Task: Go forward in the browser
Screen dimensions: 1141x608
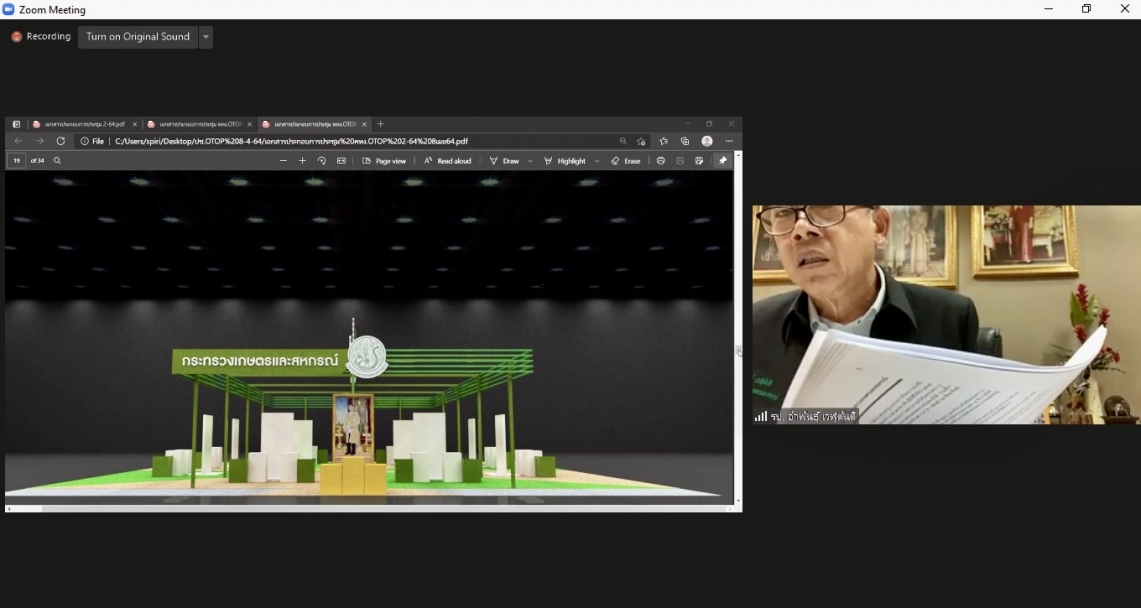Action: pos(39,141)
